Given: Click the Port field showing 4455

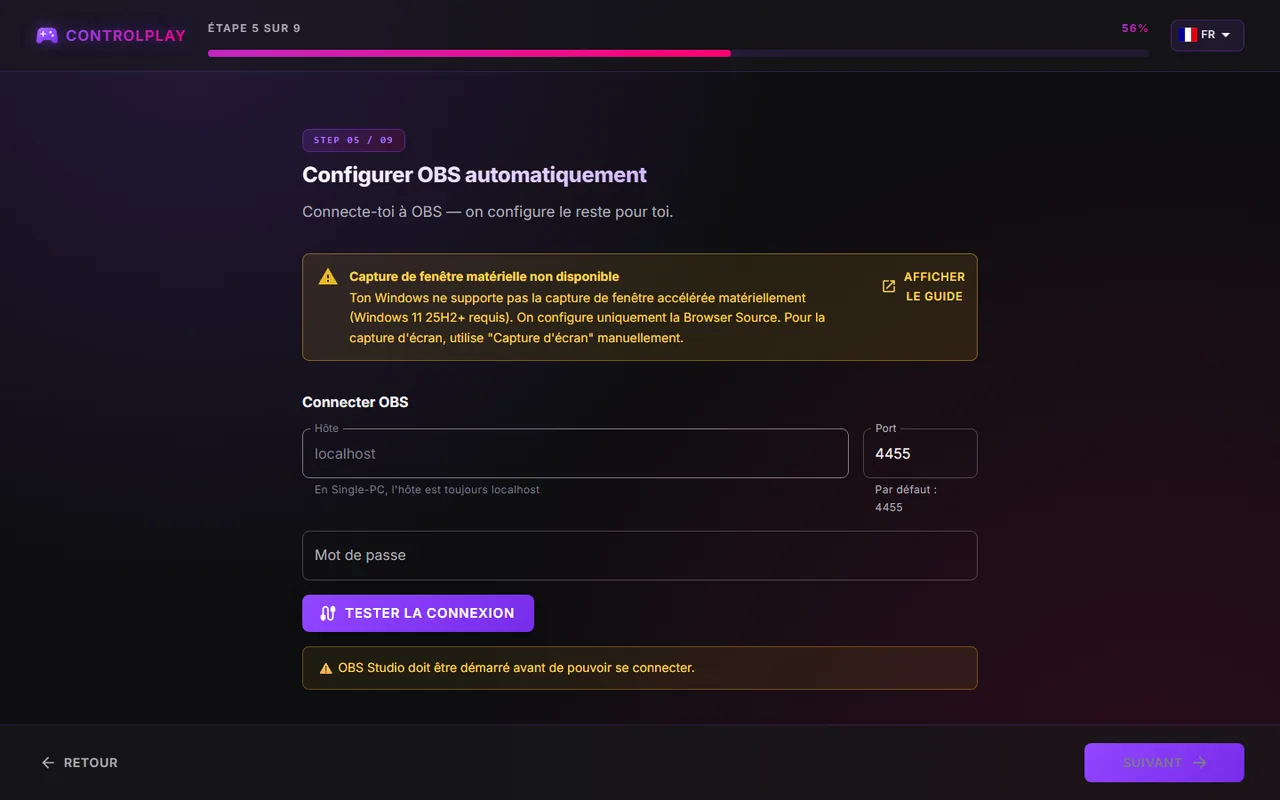Looking at the screenshot, I should (920, 454).
